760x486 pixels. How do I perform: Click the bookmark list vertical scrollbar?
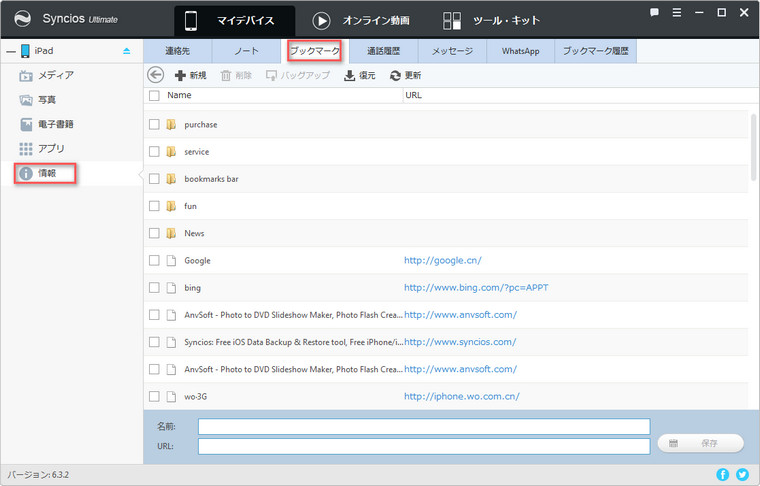753,148
